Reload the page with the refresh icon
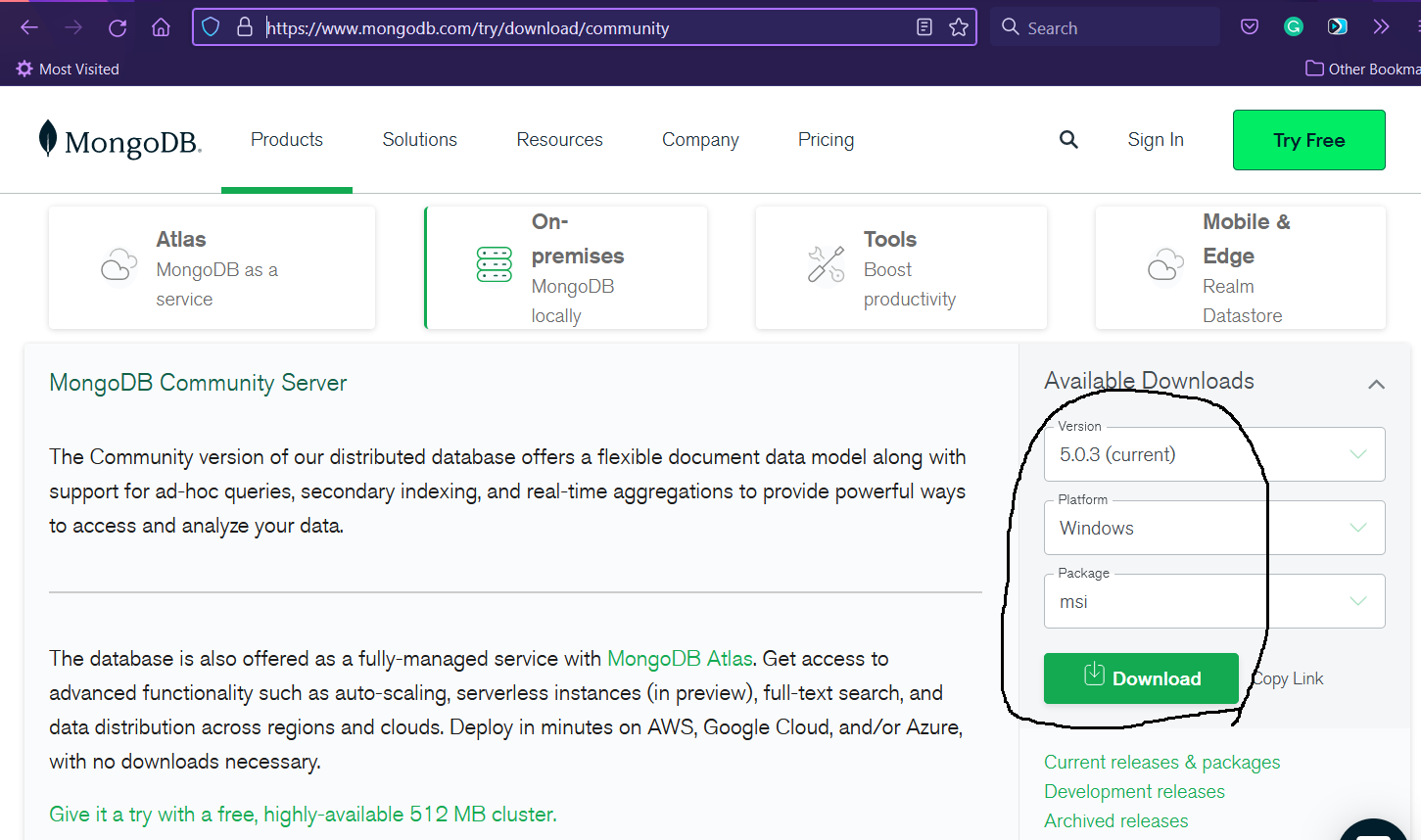Screen dimensions: 1421x840 click(x=118, y=27)
